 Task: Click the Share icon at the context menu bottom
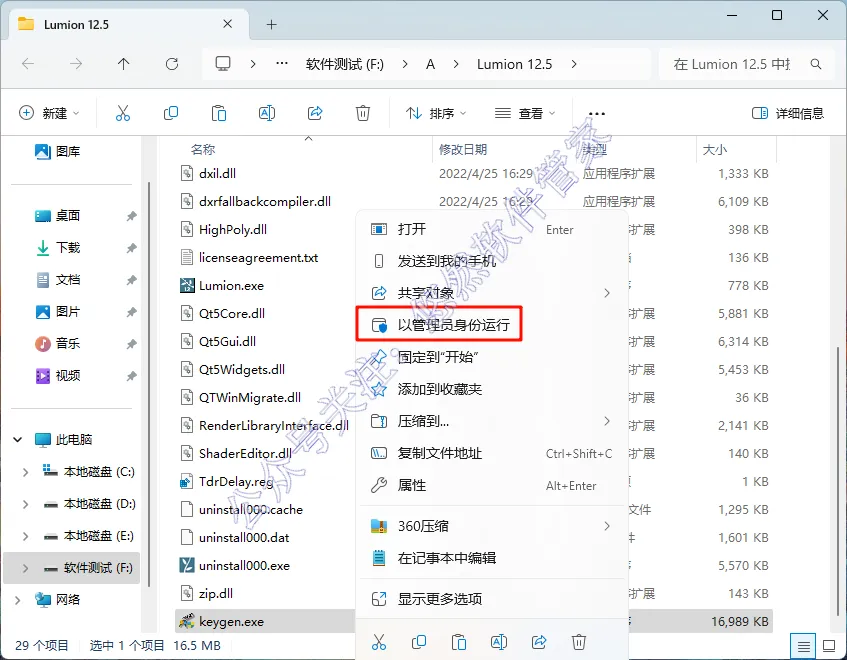pos(539,642)
